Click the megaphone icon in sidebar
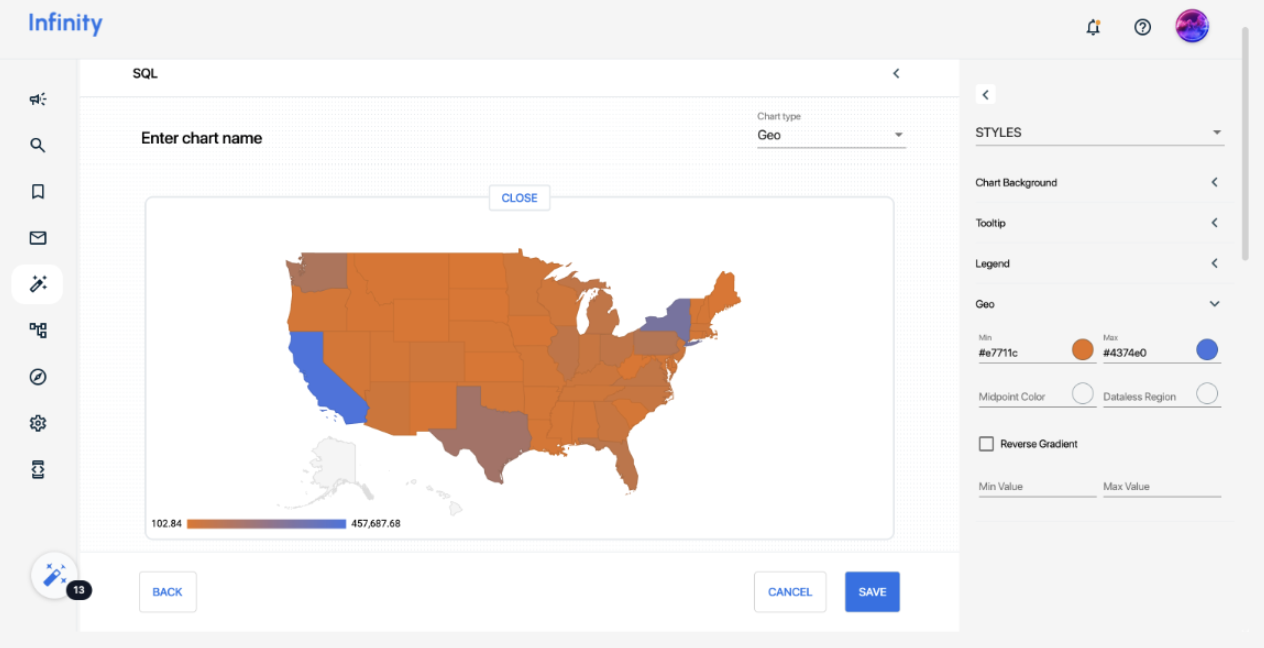The height and width of the screenshot is (648, 1264). pyautogui.click(x=37, y=99)
